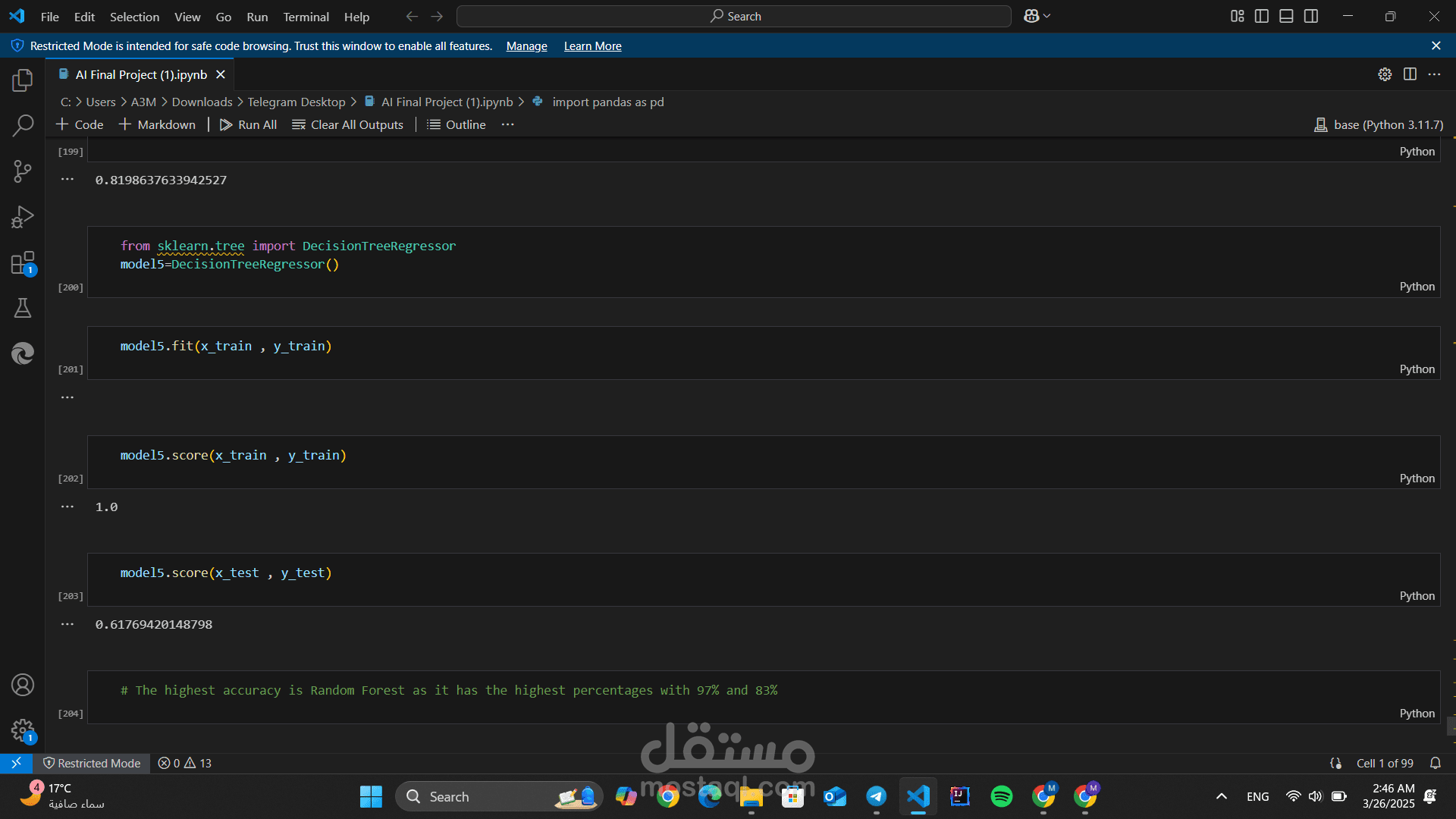Open the Testing flask icon view
The height and width of the screenshot is (819, 1456).
tap(23, 308)
